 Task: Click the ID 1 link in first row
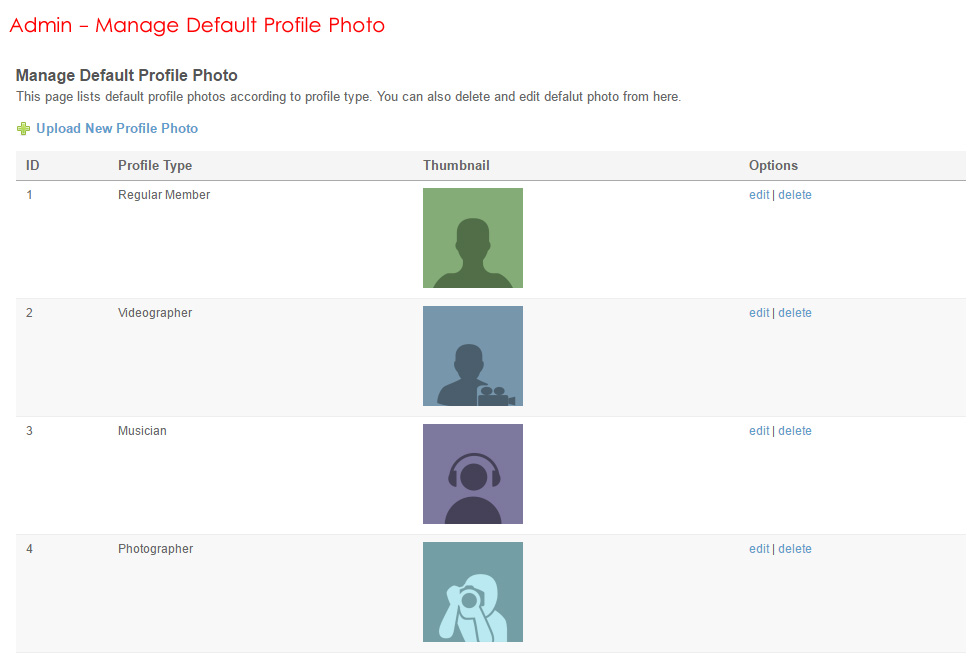pyautogui.click(x=30, y=195)
